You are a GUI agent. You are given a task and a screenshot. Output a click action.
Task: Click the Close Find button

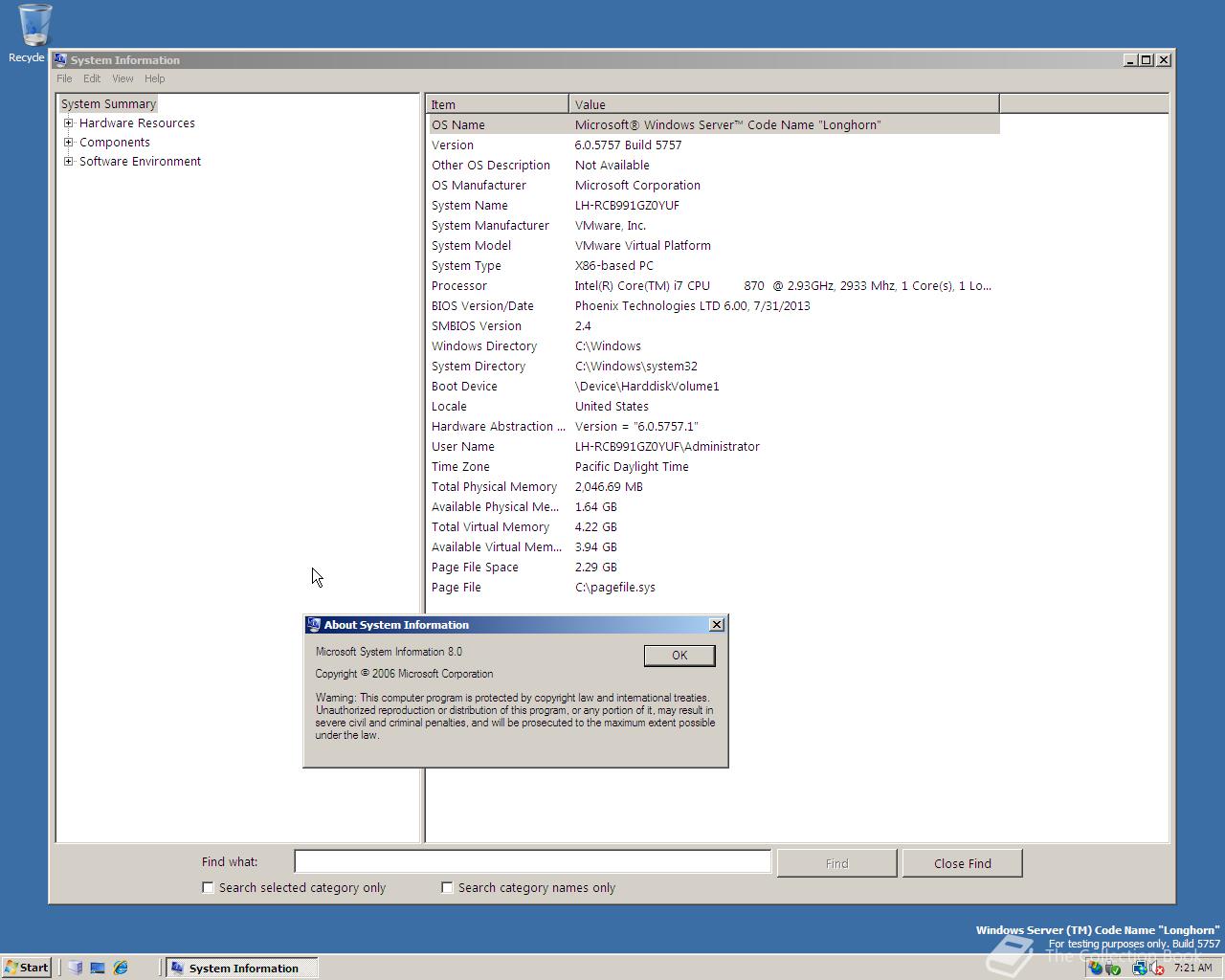pyautogui.click(x=962, y=863)
